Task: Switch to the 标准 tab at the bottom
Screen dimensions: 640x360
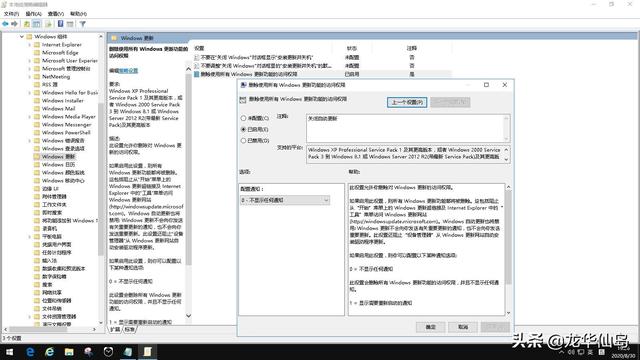Action: [x=129, y=329]
